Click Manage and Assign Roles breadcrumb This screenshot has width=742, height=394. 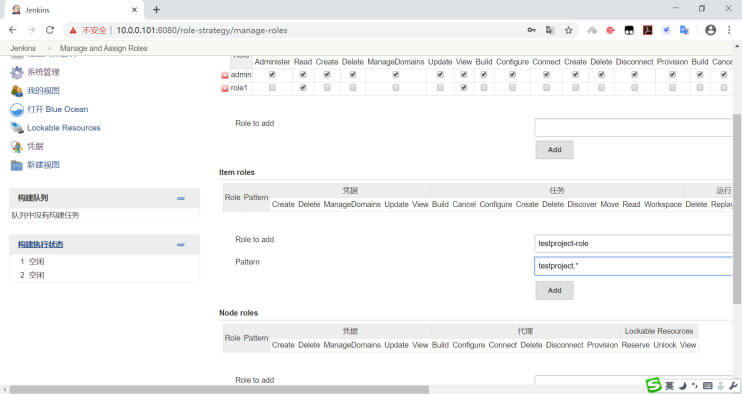pos(104,48)
